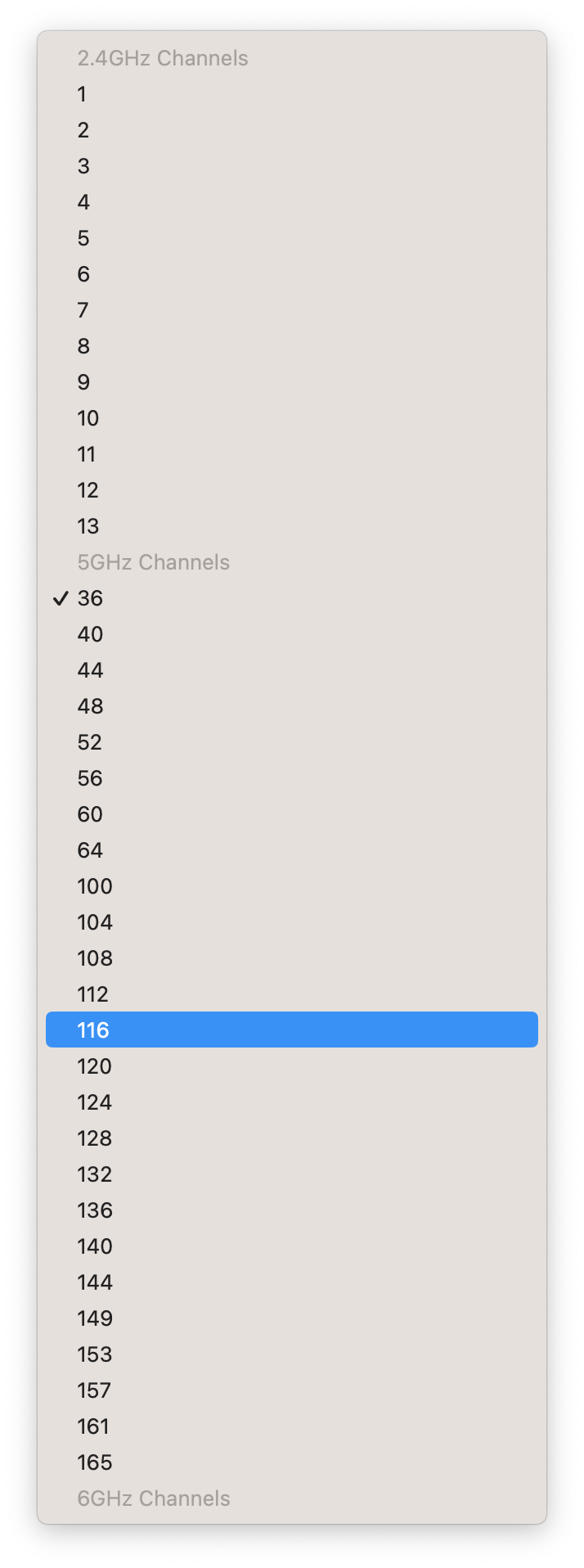Select channel 1 under 2.4GHz Channels
The image size is (584, 1568).
(x=82, y=94)
